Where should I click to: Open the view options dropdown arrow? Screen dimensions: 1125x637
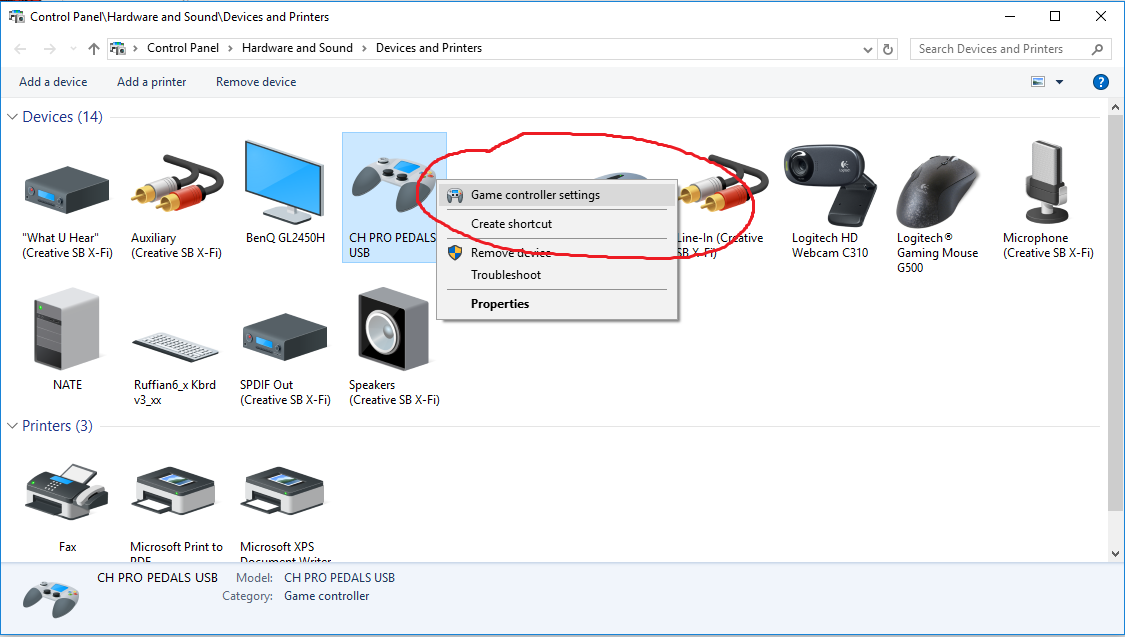pyautogui.click(x=1059, y=82)
